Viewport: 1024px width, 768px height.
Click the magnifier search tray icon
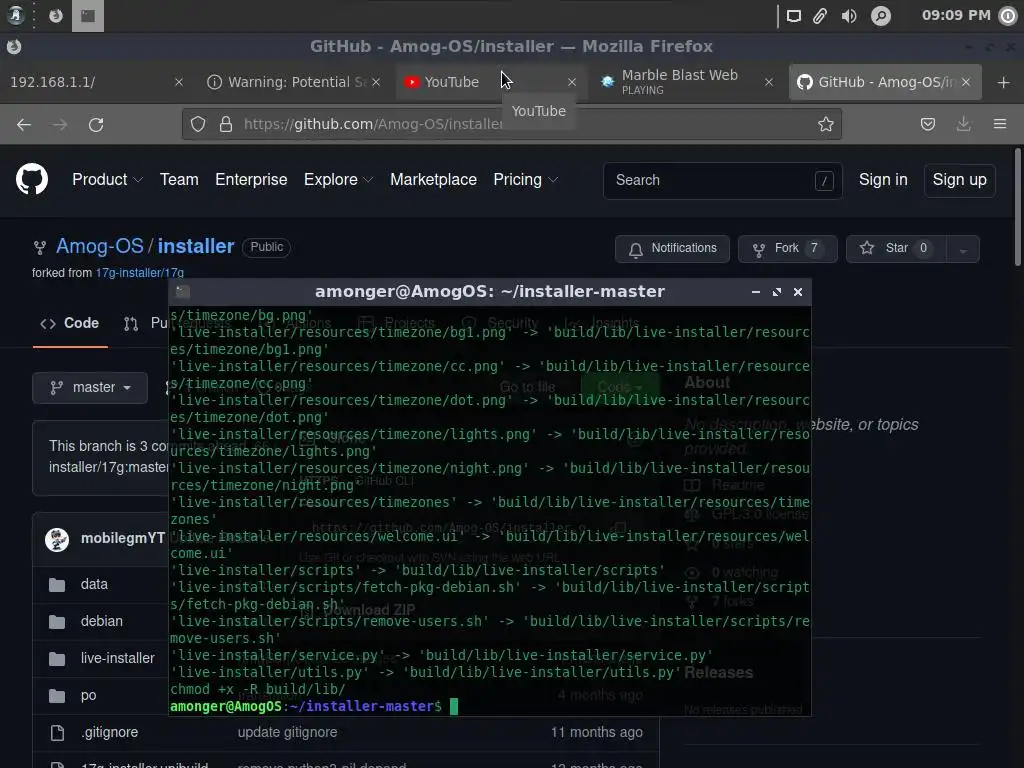pos(880,16)
